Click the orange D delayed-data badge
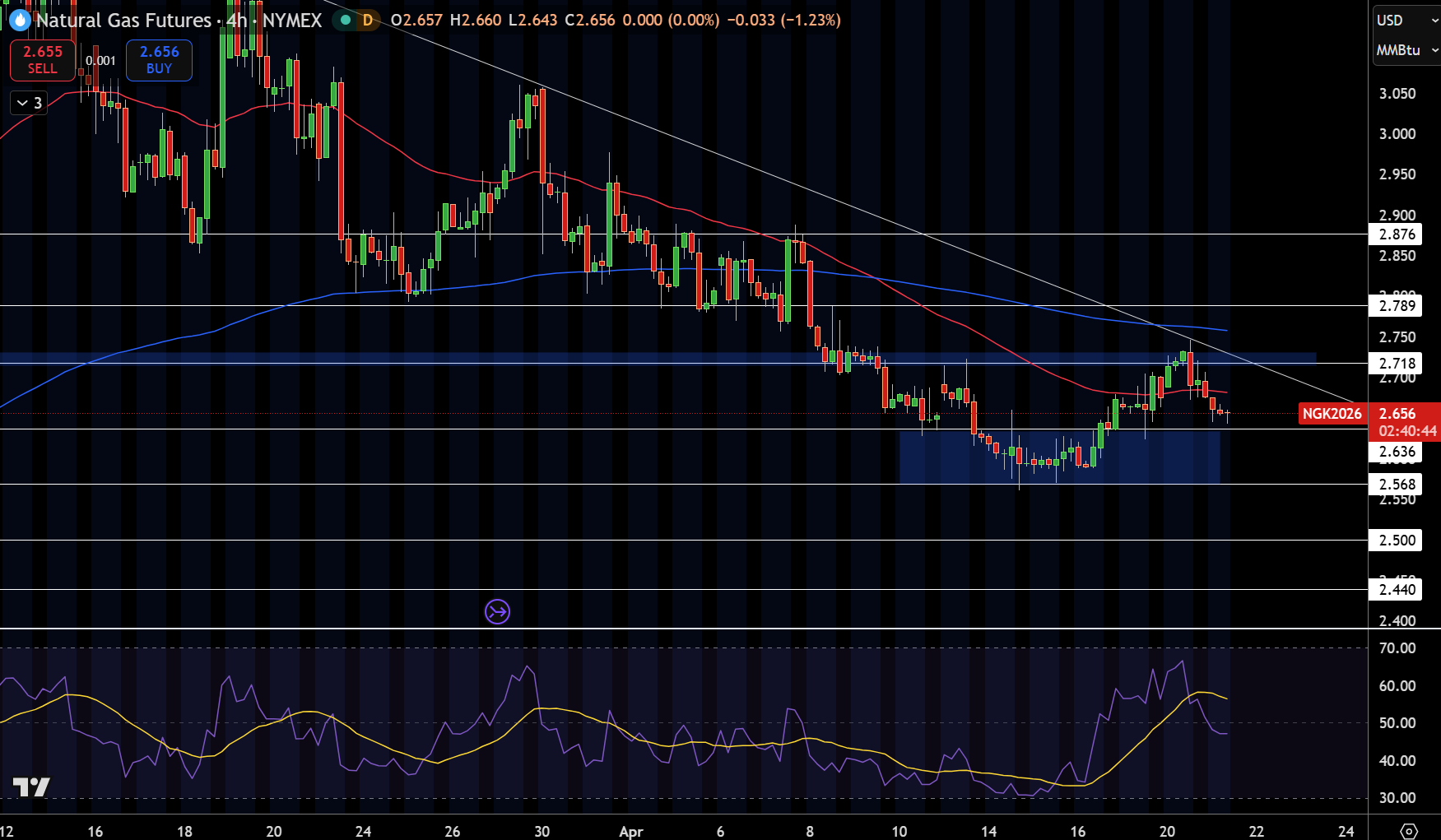Screen dimensions: 1441x840 [368, 20]
